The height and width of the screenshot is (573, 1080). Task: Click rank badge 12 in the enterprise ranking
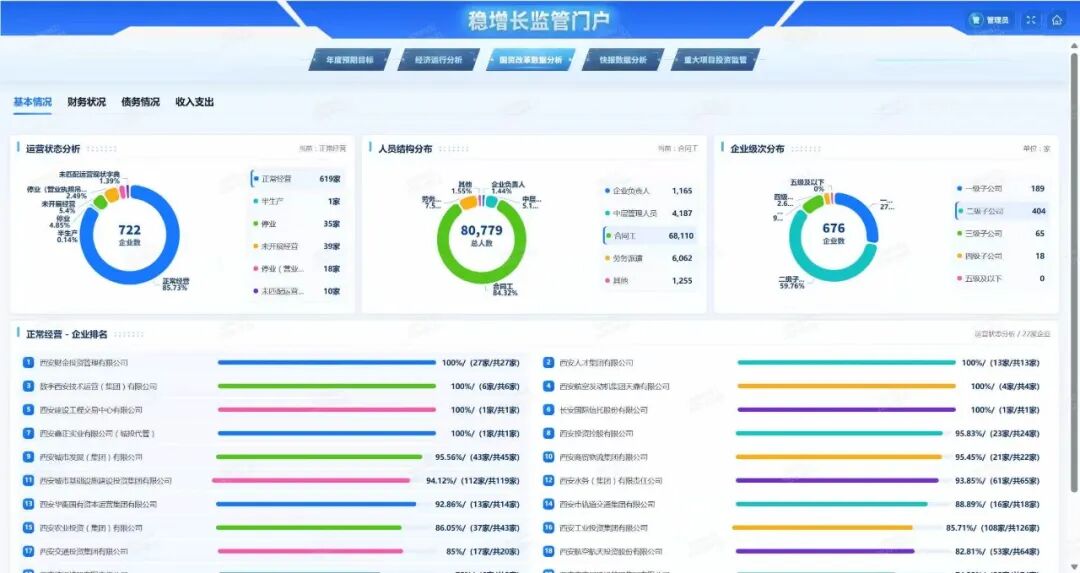coord(548,480)
